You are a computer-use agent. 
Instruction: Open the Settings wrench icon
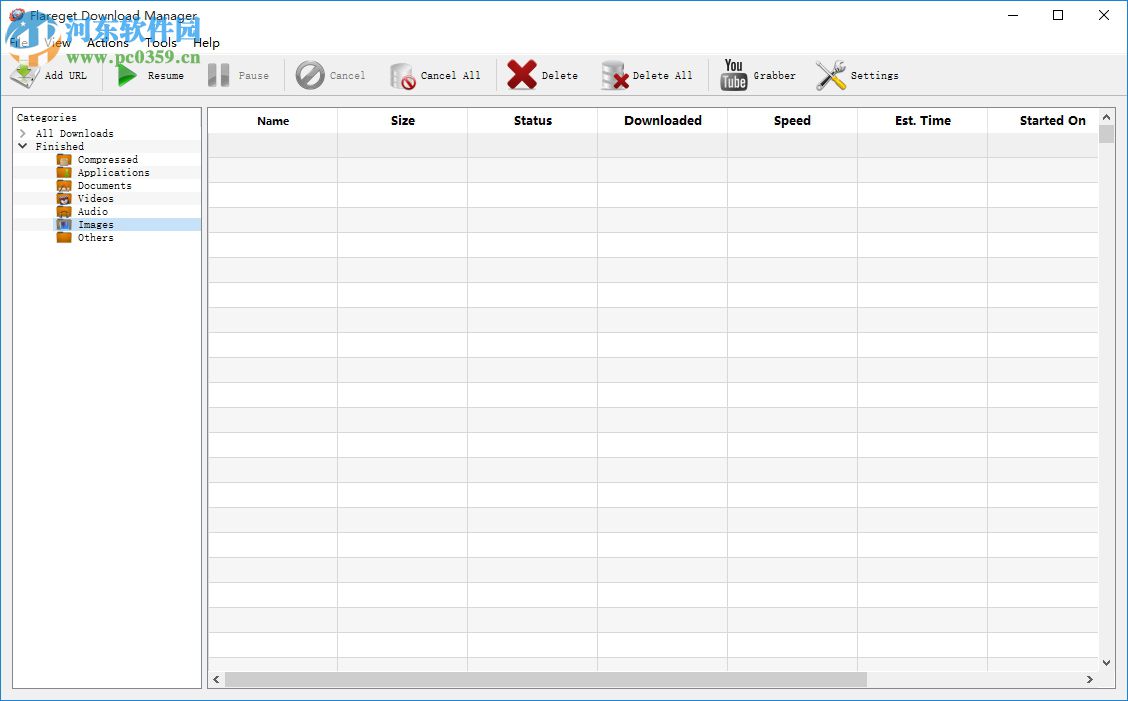[831, 75]
